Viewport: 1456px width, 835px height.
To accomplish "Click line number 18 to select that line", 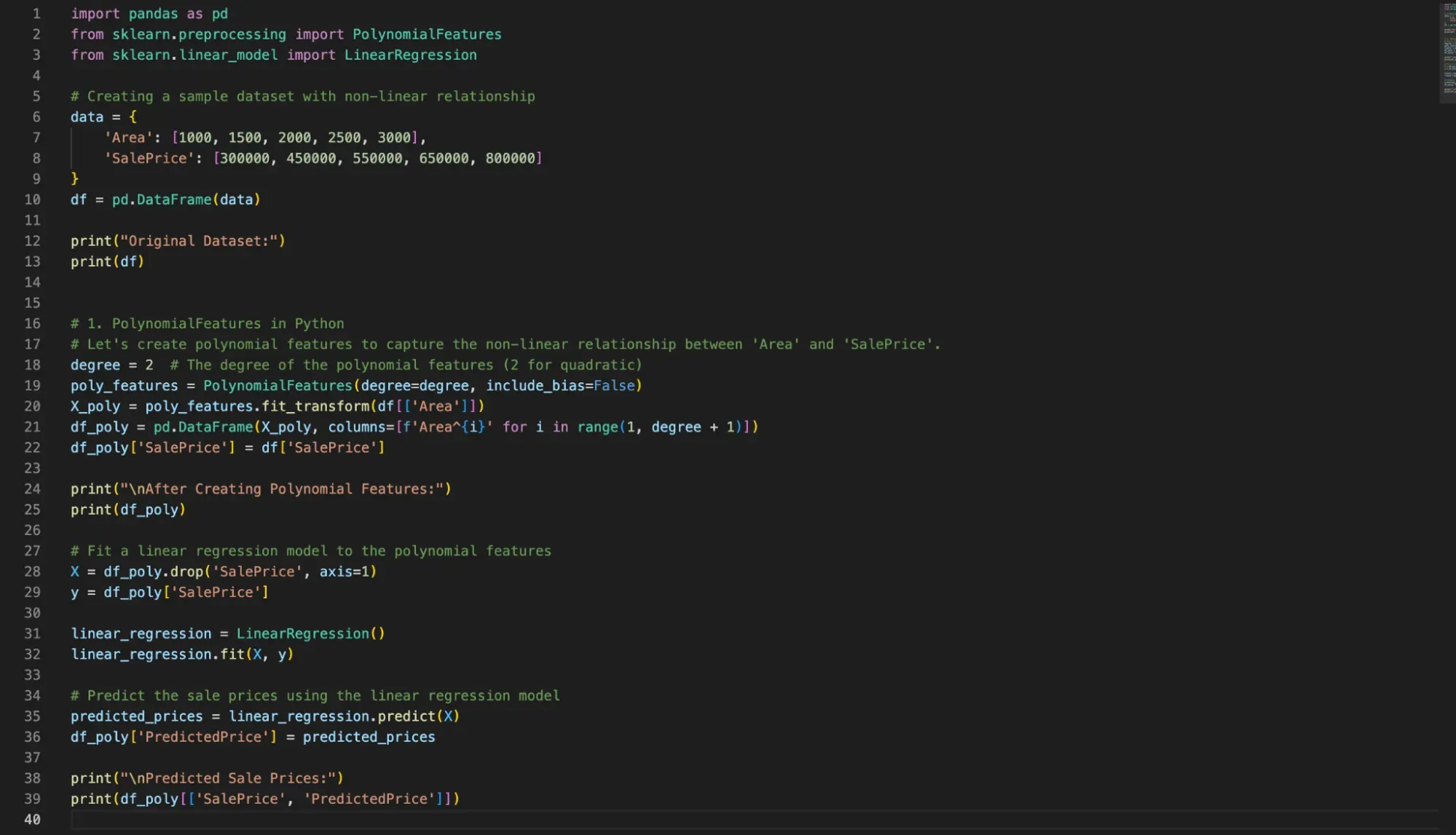I will [x=32, y=365].
